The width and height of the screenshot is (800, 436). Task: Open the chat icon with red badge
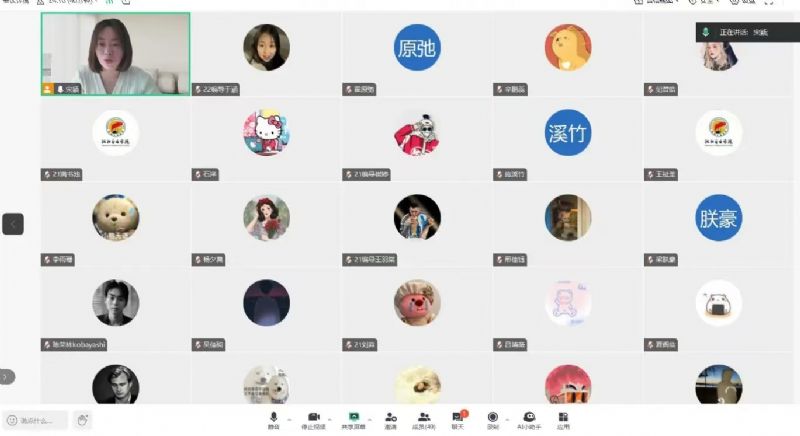[458, 420]
